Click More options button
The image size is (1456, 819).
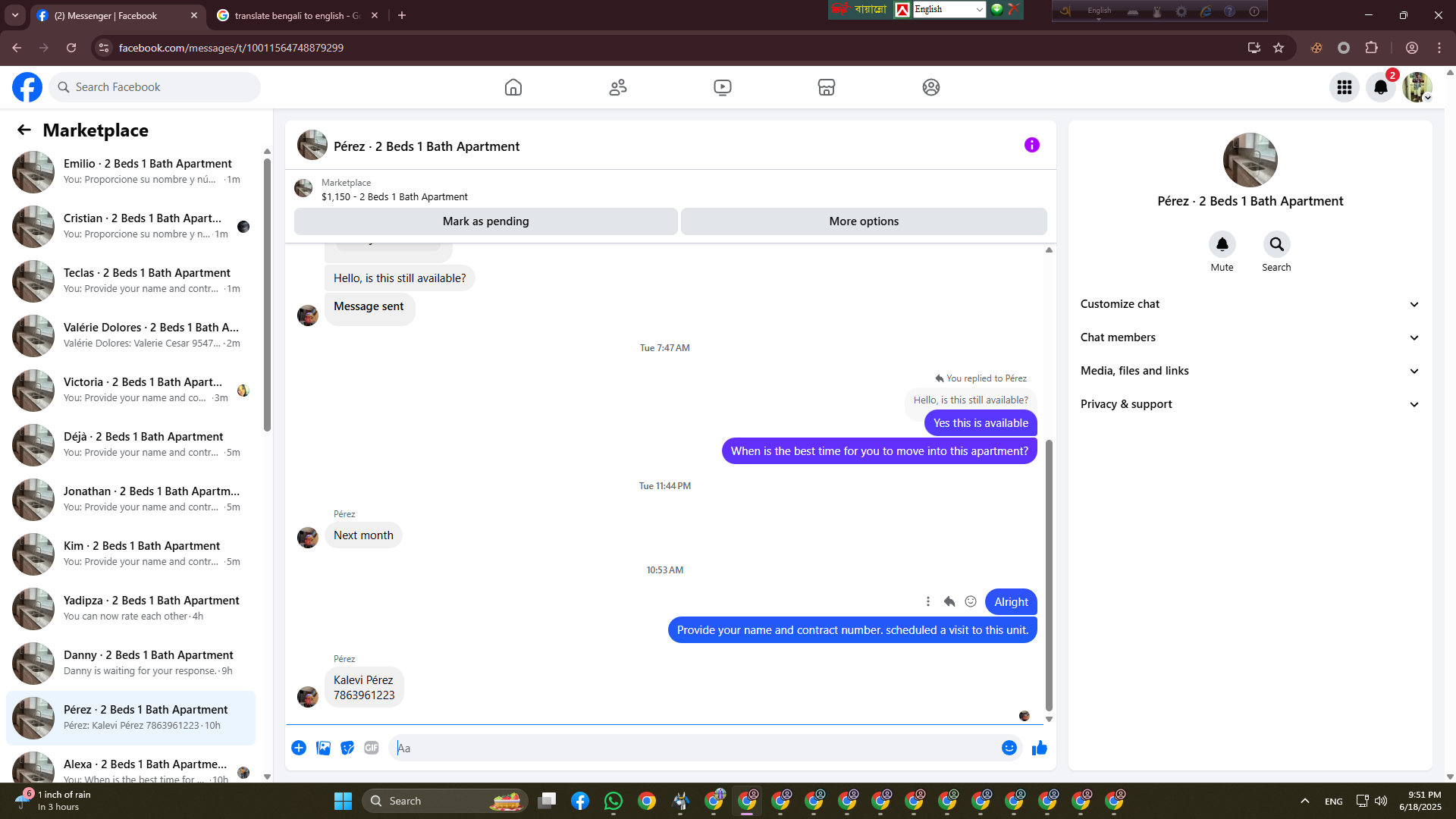point(864,221)
